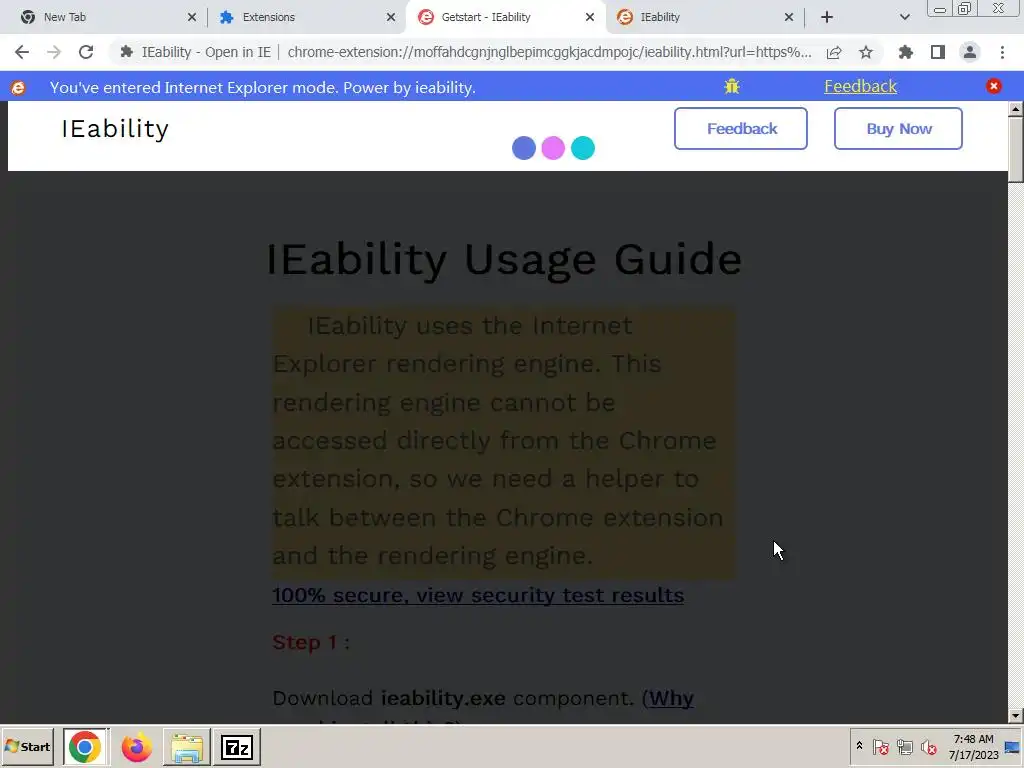Click the vertical scrollbar thumb
This screenshot has height=768, width=1024.
point(1016,150)
